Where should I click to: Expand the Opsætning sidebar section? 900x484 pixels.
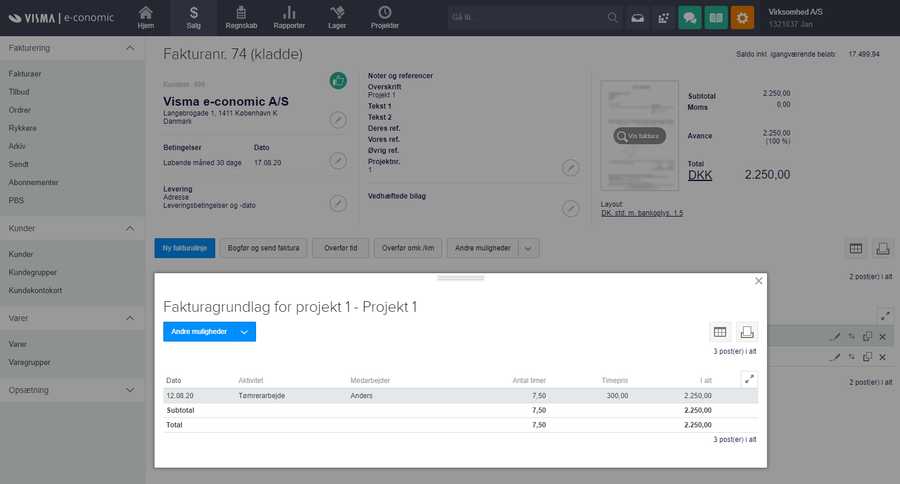click(130, 390)
